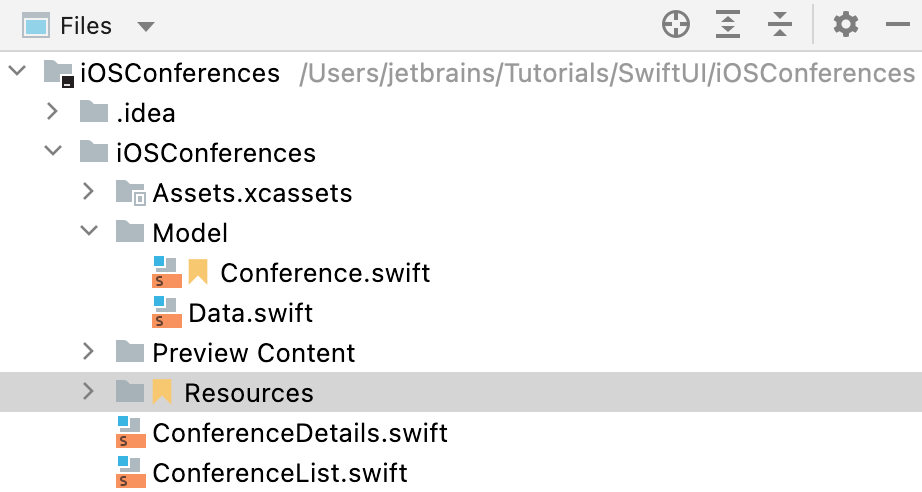Click the Collapse All toolbar icon
Viewport: 922px width, 492px height.
pyautogui.click(x=780, y=25)
